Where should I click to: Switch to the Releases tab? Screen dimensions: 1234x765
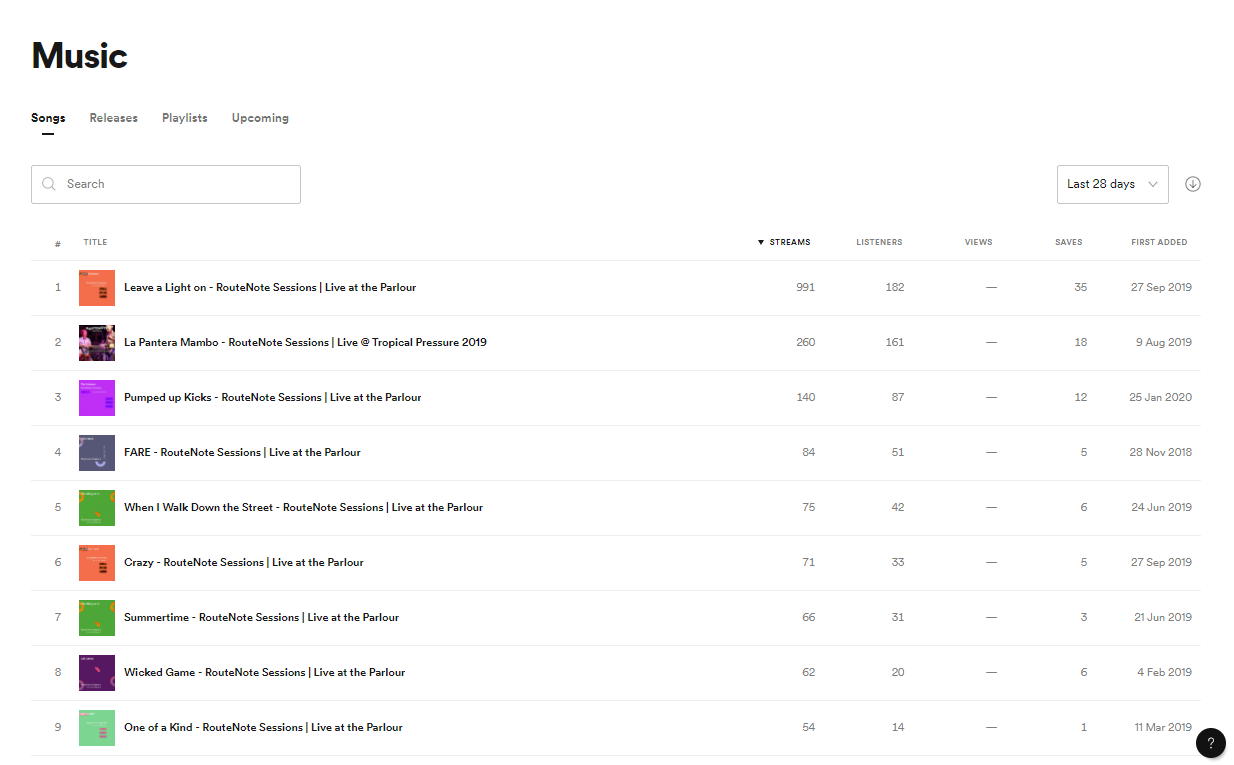(113, 117)
